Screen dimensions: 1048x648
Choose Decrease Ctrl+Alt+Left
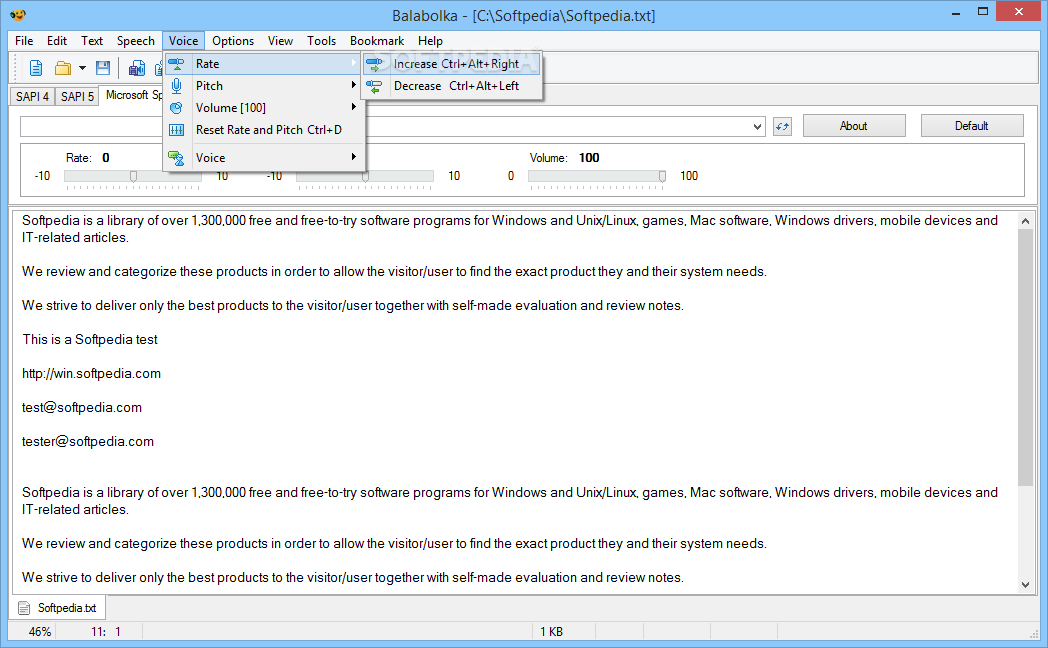tap(452, 86)
